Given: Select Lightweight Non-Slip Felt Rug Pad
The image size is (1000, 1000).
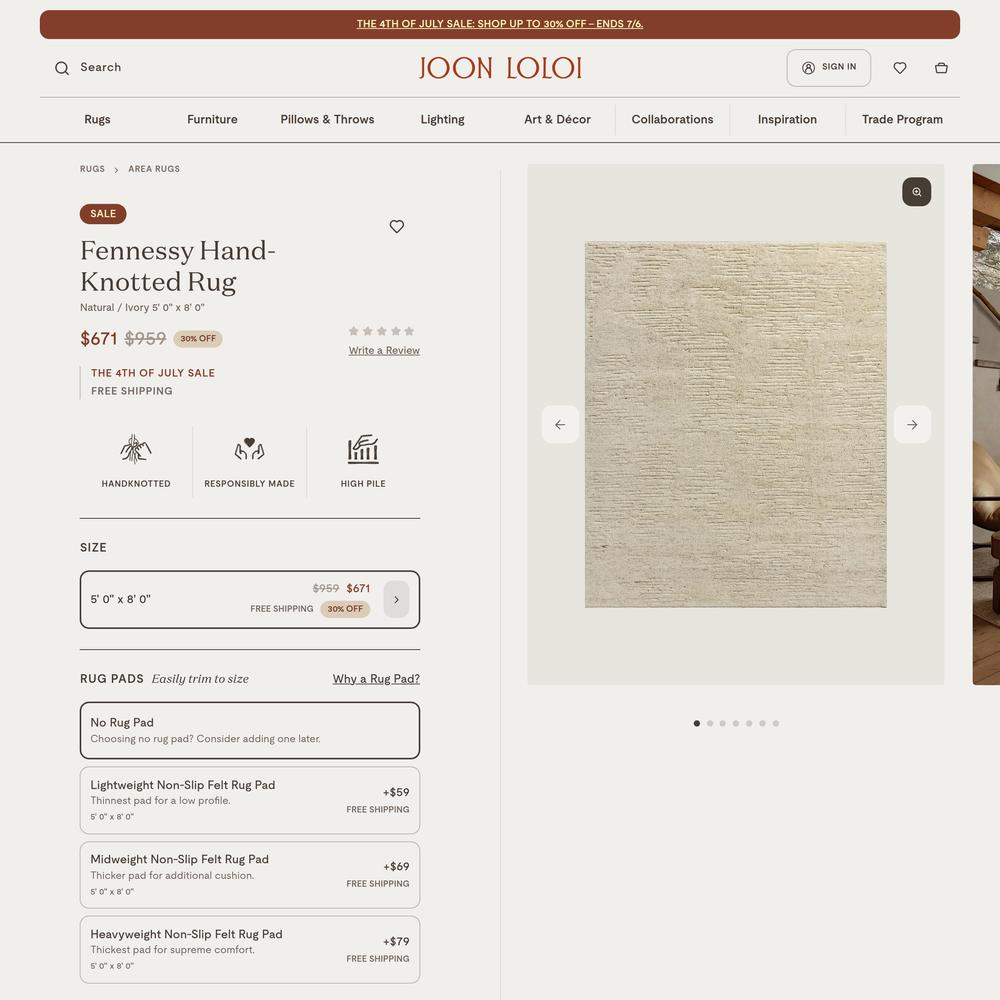Looking at the screenshot, I should coord(250,800).
